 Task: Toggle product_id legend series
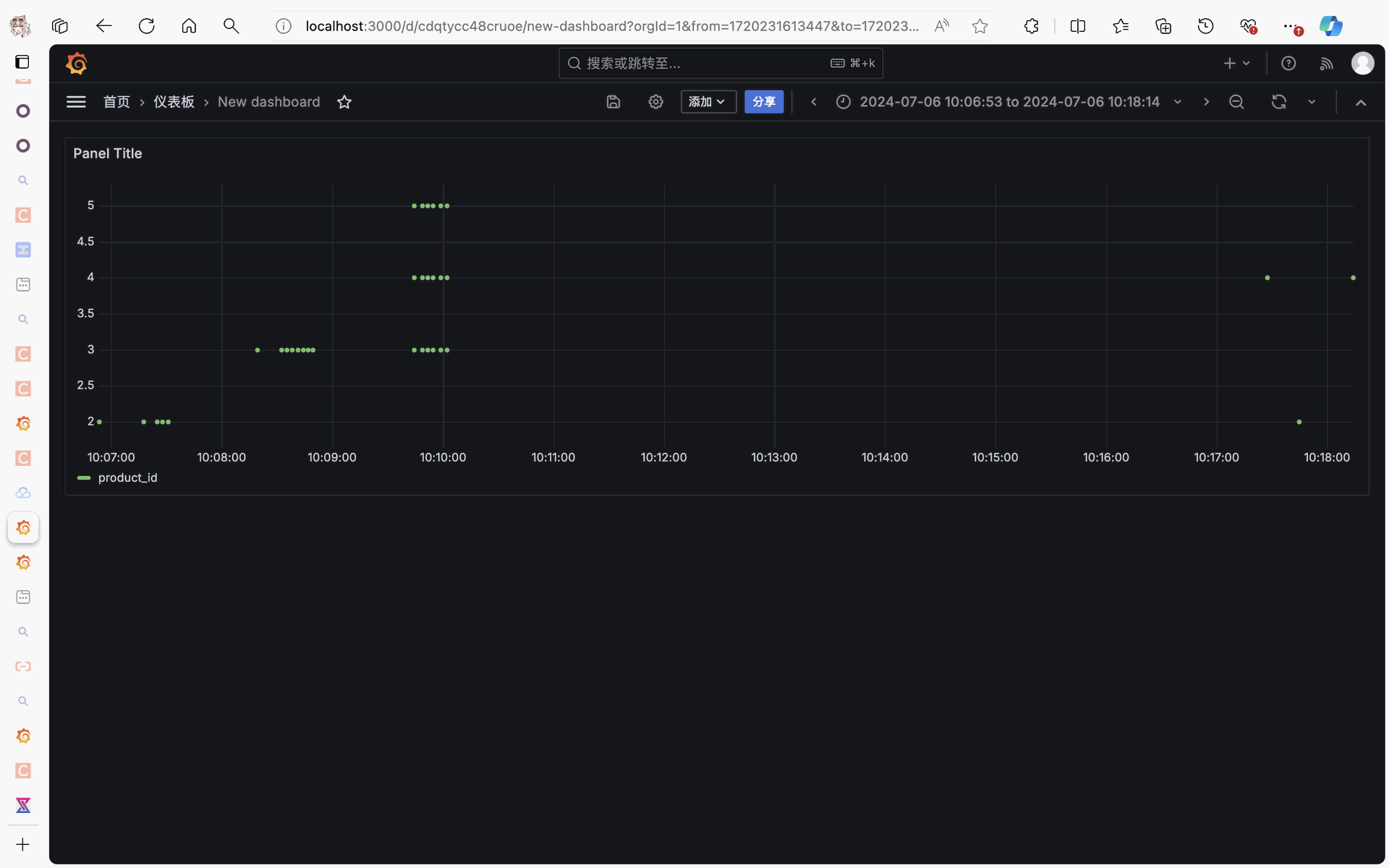click(127, 478)
